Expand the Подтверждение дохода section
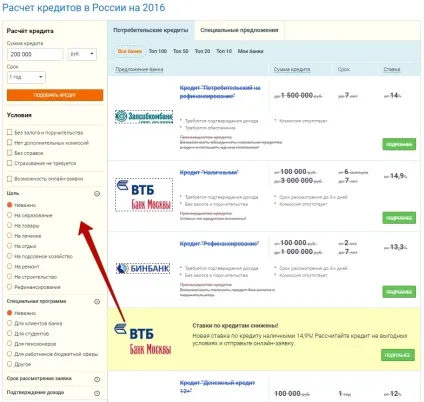The width and height of the screenshot is (424, 402). [x=97, y=393]
